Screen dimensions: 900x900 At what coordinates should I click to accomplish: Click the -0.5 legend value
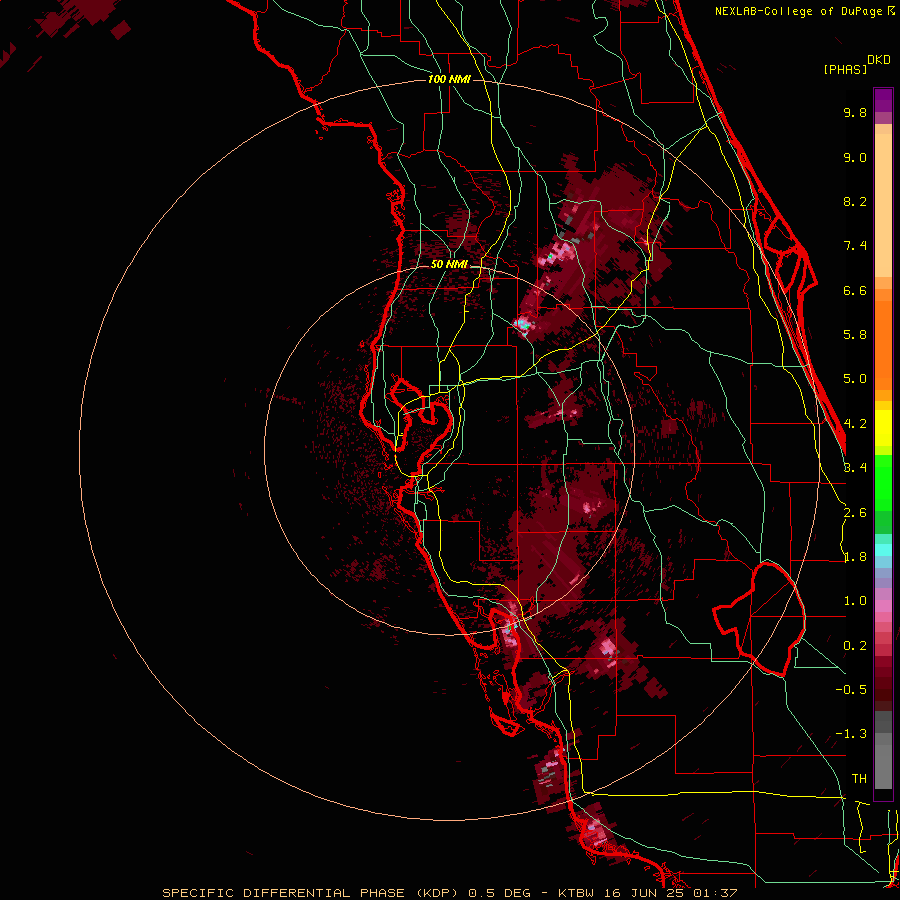click(x=851, y=690)
